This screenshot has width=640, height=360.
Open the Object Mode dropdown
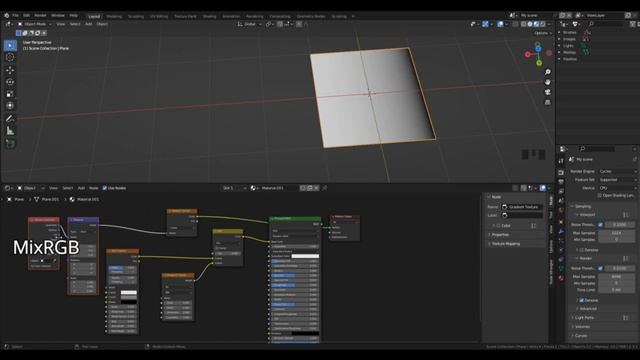coord(35,24)
